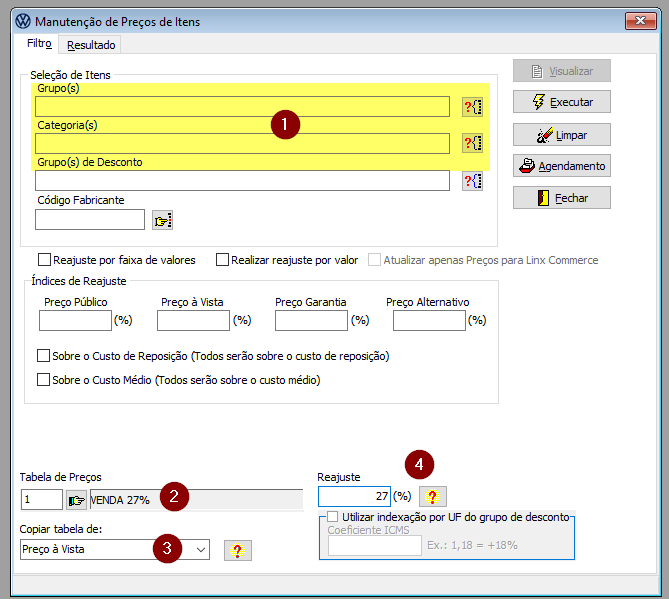669x599 pixels.
Task: Click the Limpar button
Action: click(561, 135)
